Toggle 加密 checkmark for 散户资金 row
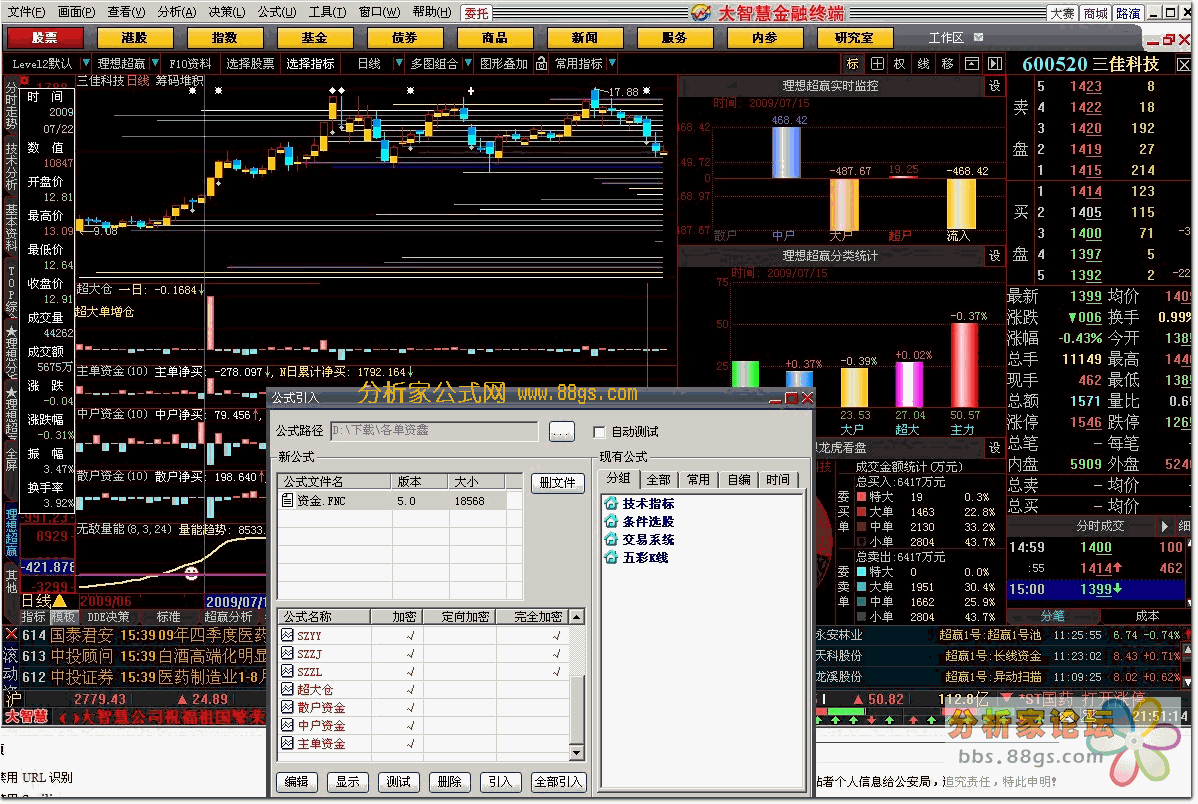 (410, 708)
